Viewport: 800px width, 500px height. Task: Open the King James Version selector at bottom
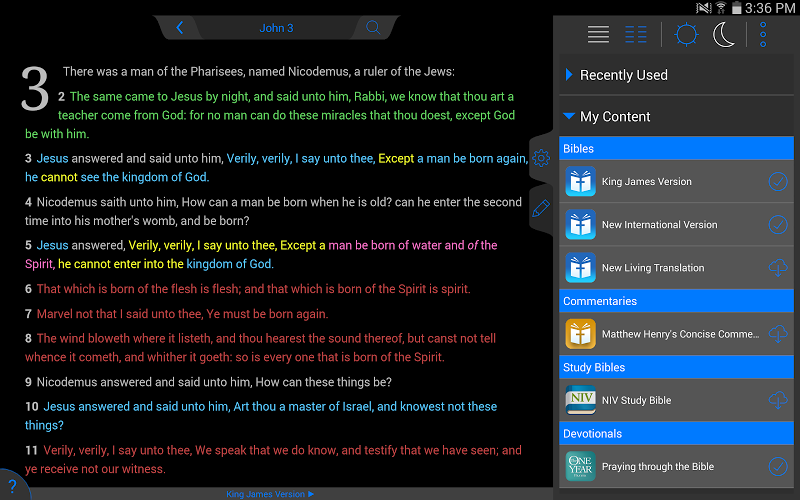pos(270,494)
